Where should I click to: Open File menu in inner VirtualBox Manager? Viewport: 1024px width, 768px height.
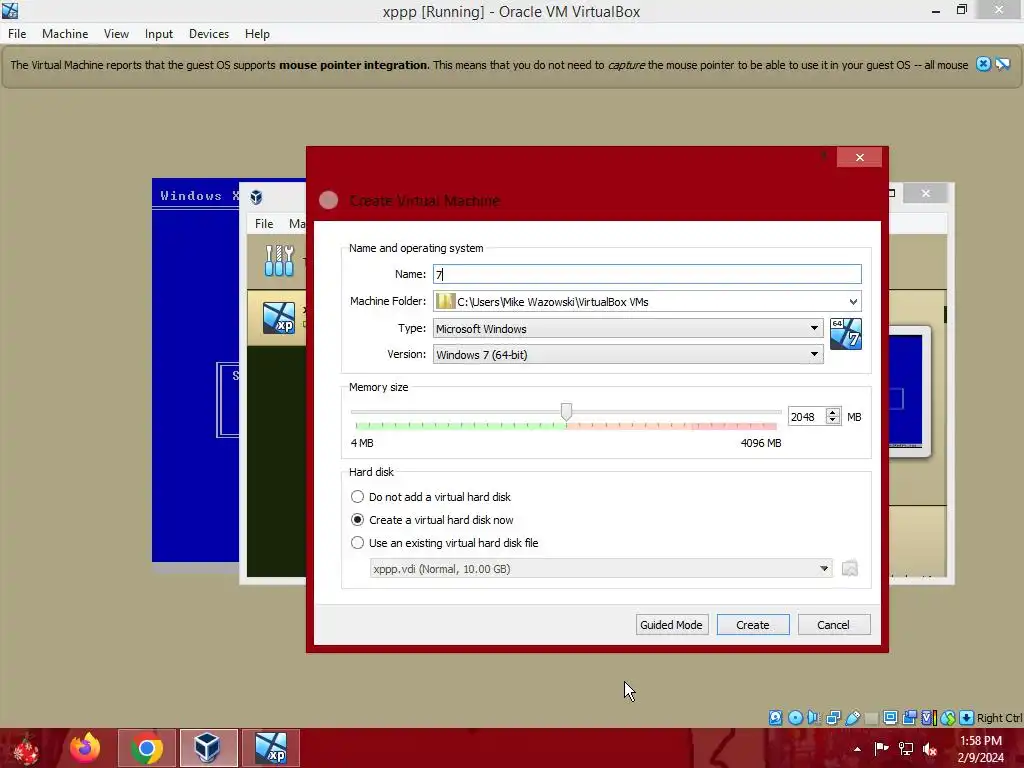264,224
